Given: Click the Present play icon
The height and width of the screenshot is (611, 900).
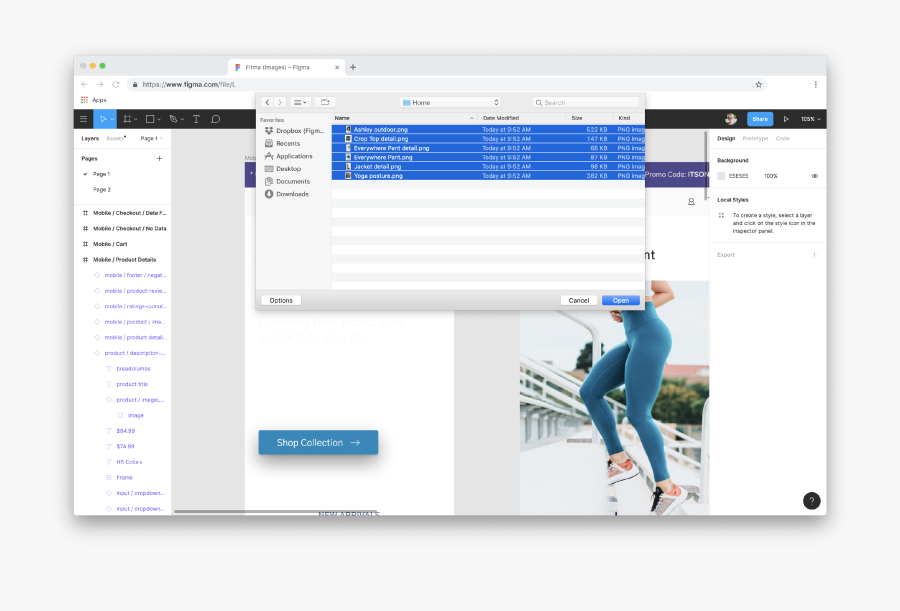Looking at the screenshot, I should click(x=786, y=119).
